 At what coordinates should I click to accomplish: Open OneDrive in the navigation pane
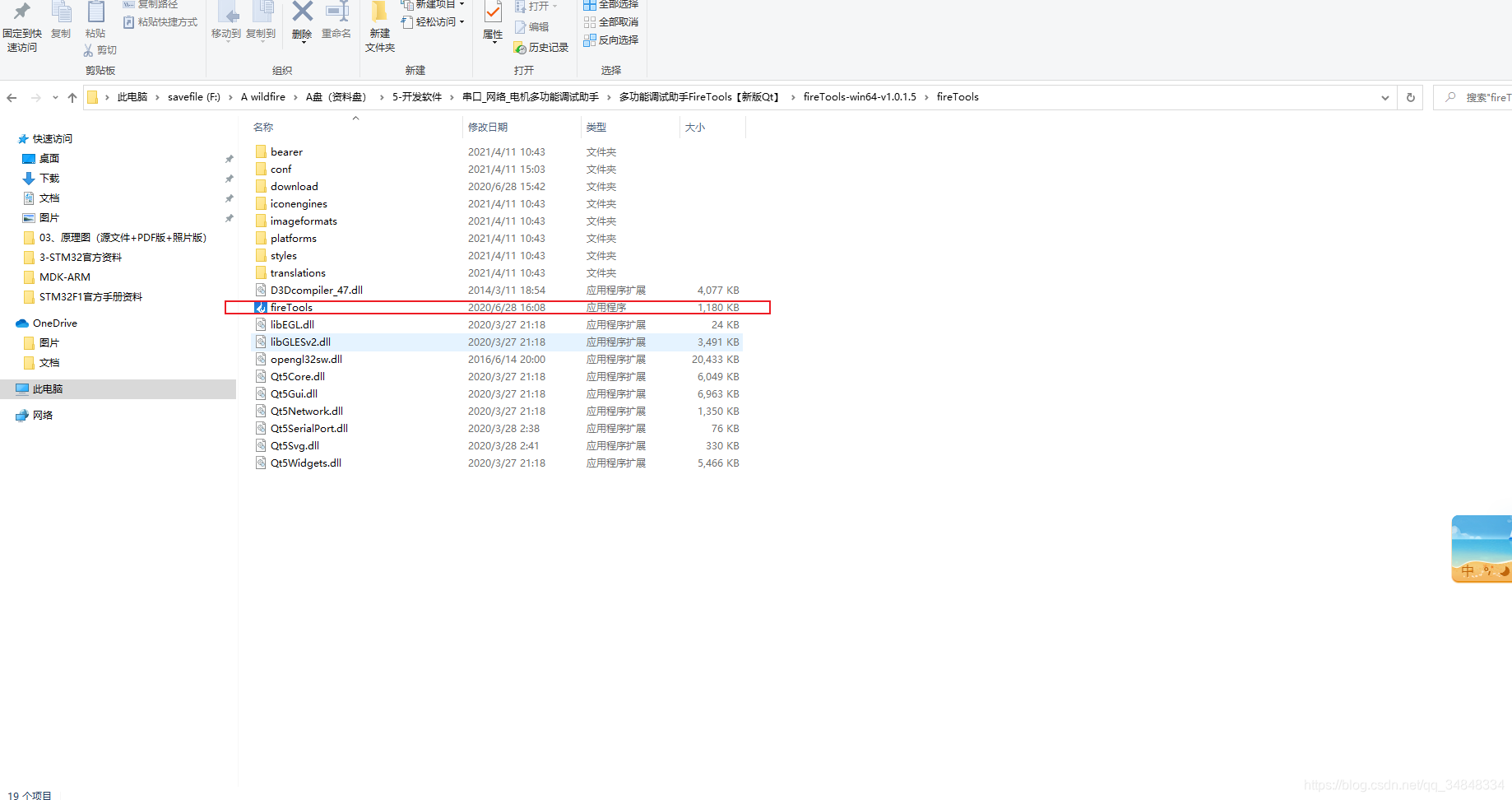(x=55, y=323)
